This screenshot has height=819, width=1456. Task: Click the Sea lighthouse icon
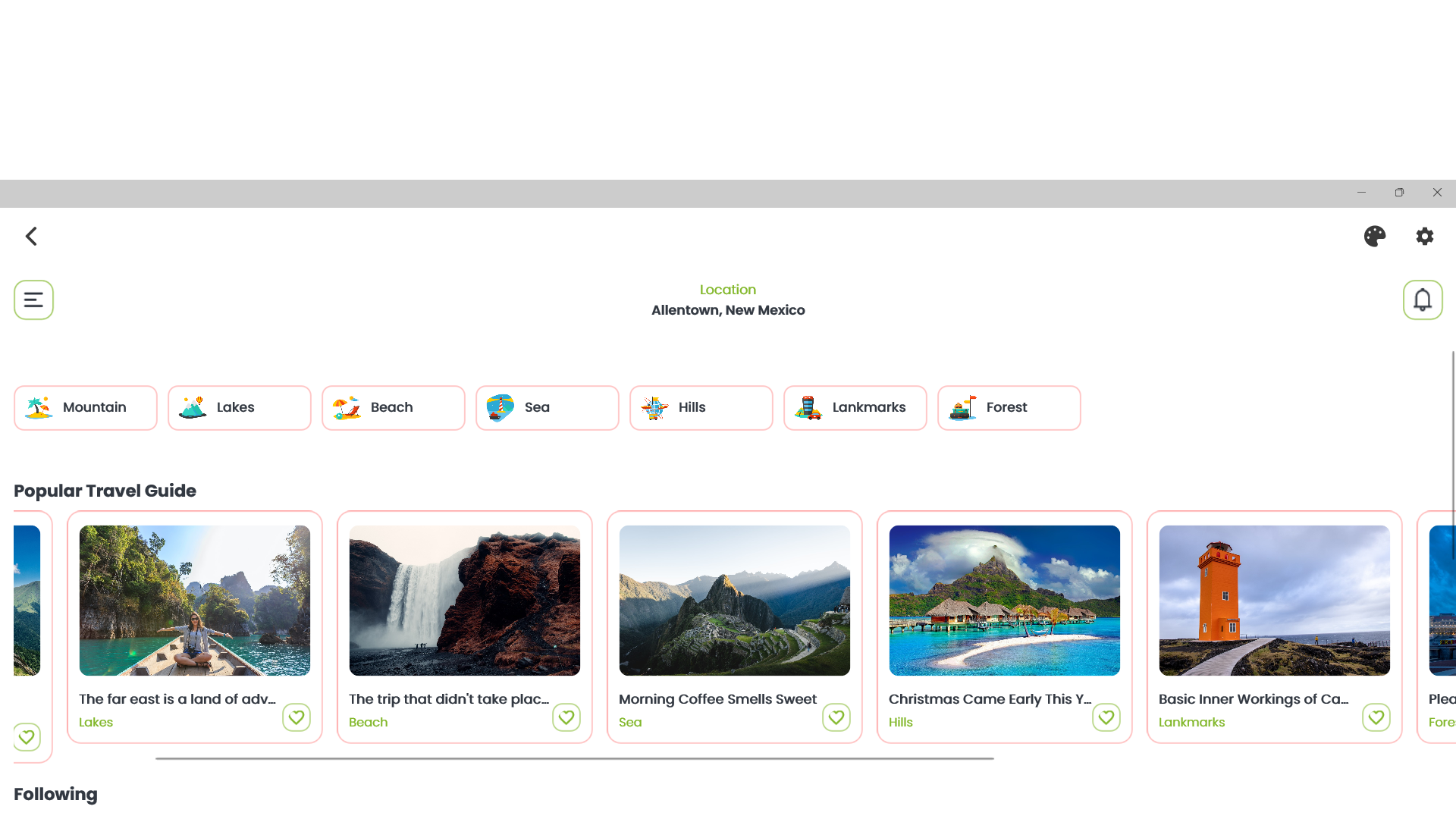(x=500, y=408)
